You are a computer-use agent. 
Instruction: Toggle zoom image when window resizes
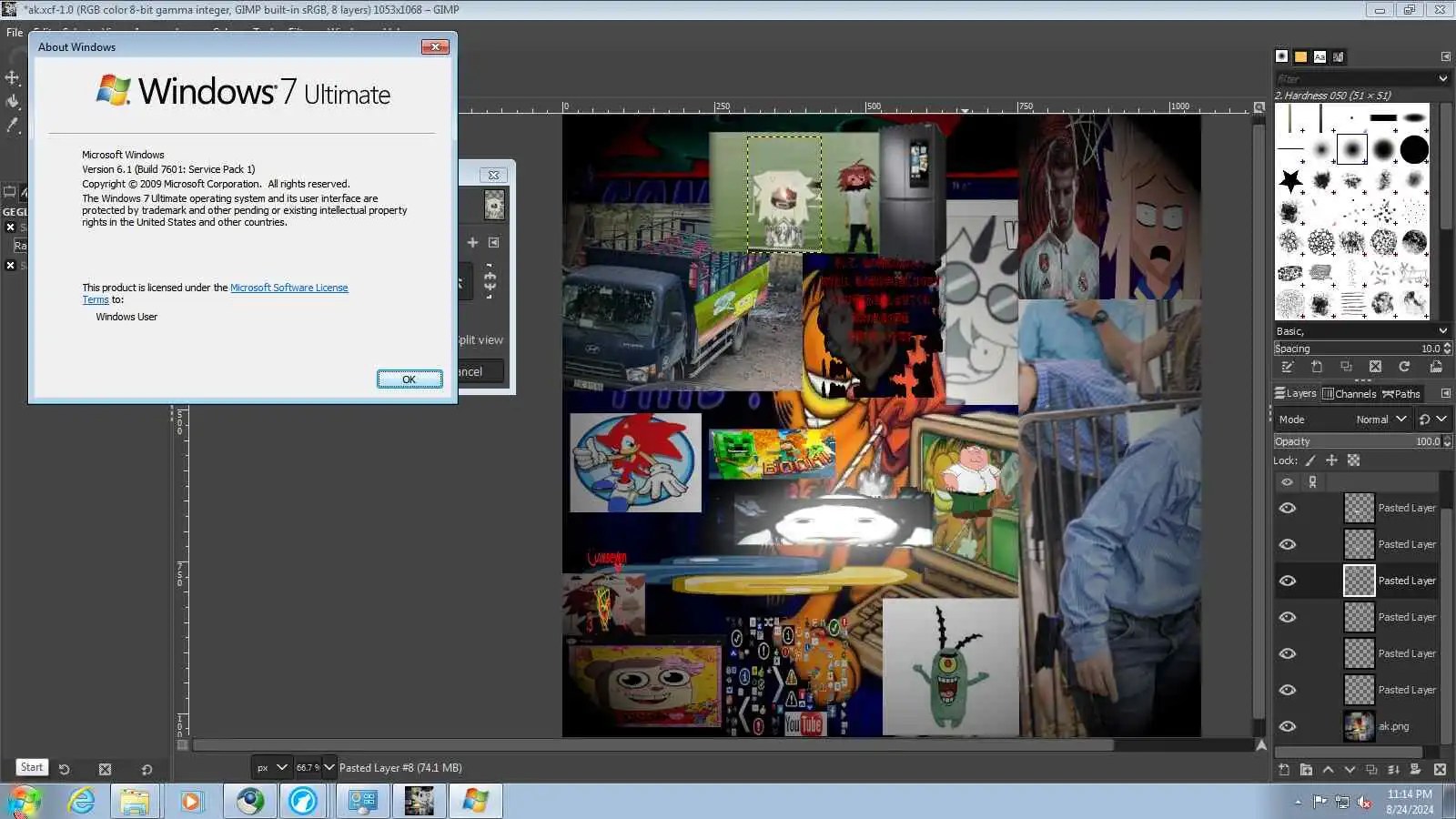click(1259, 107)
